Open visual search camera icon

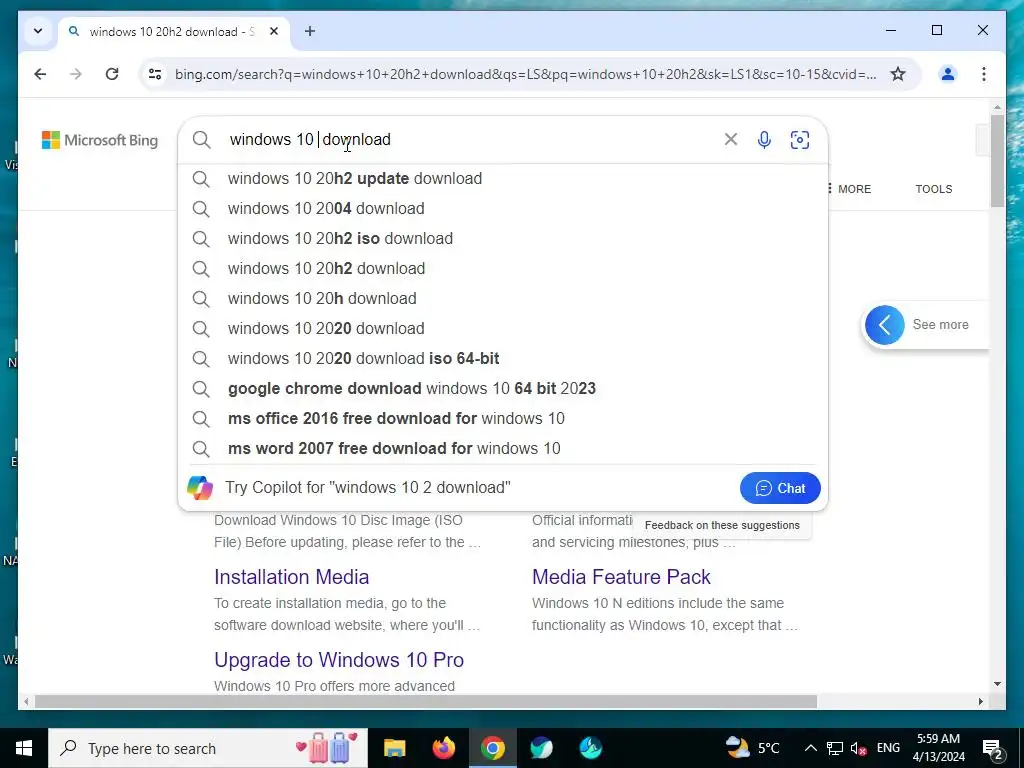[799, 140]
